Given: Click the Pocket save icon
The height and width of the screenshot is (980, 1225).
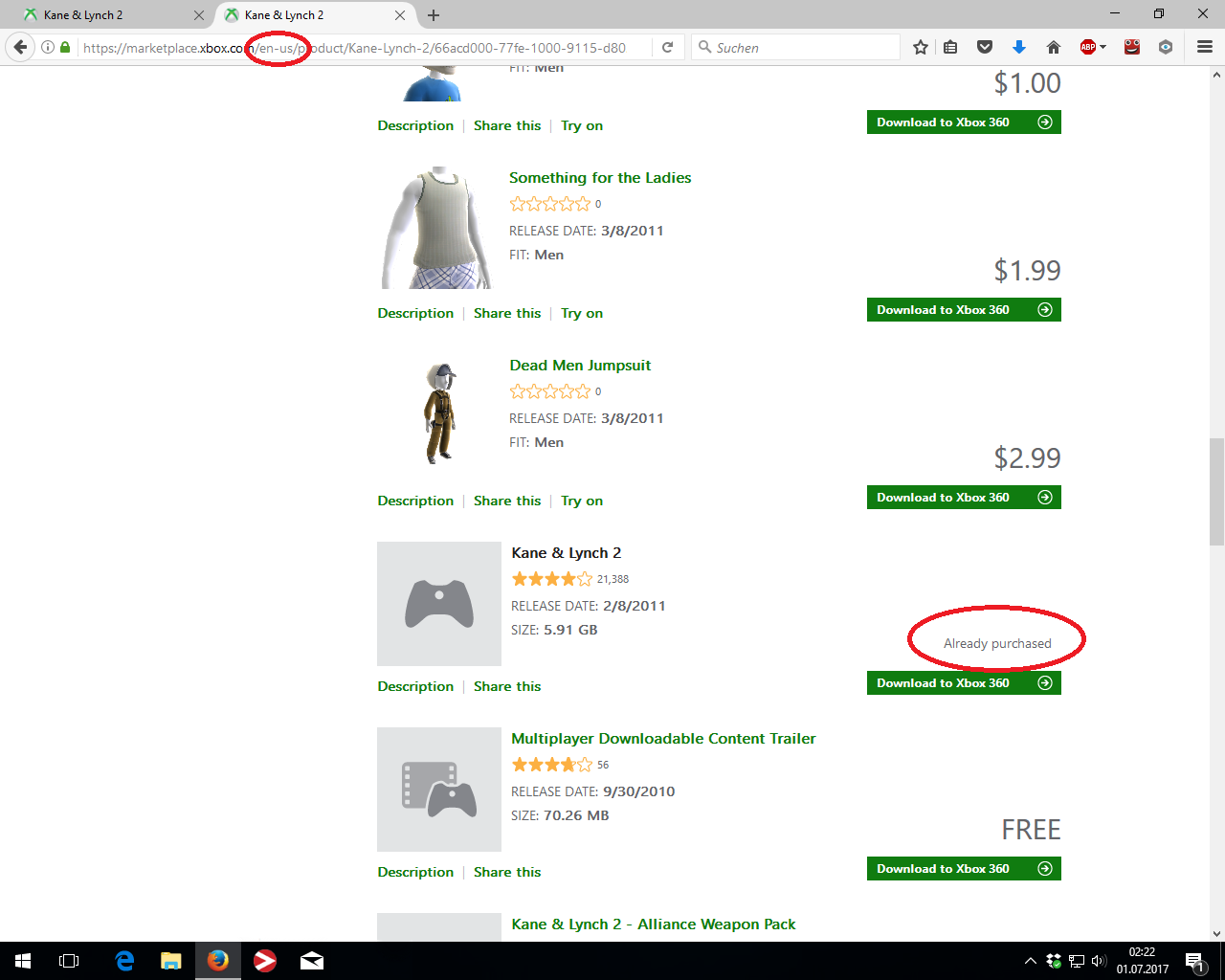Looking at the screenshot, I should coord(985,47).
